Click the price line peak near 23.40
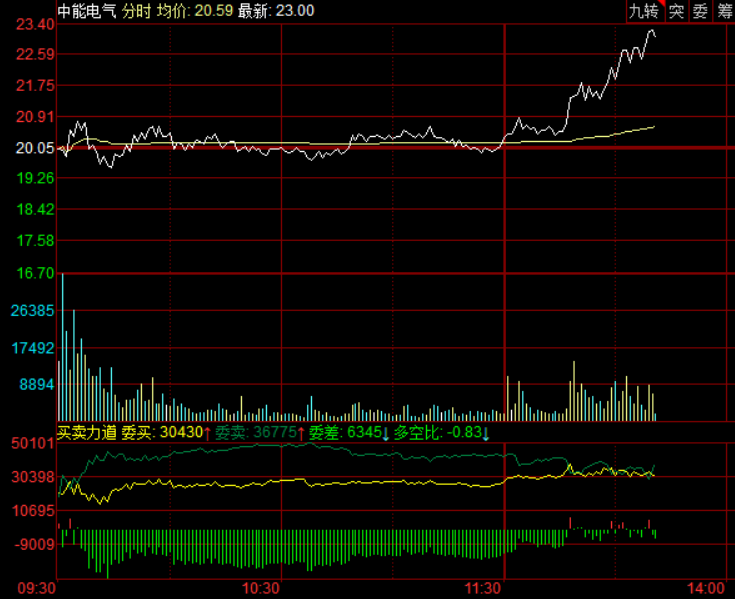 tap(651, 31)
